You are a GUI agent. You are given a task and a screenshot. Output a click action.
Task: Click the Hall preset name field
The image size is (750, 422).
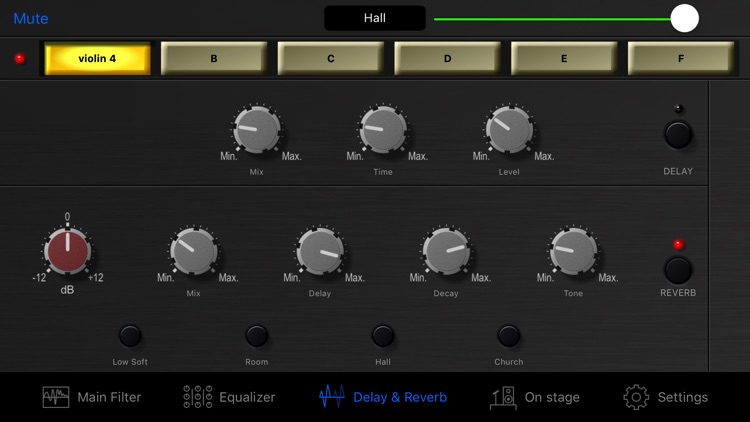point(375,18)
